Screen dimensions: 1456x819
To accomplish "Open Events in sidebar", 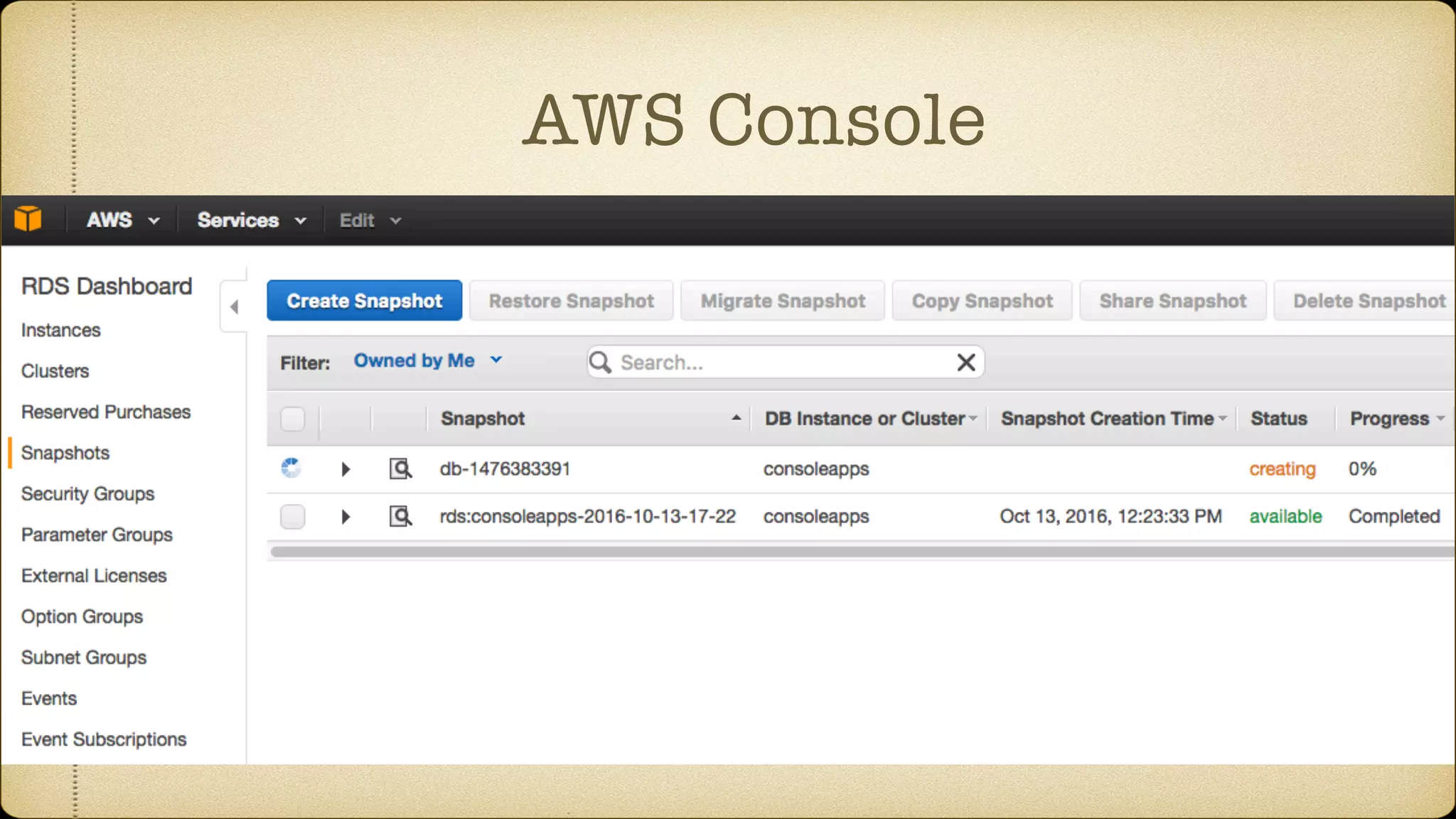I will tap(48, 699).
